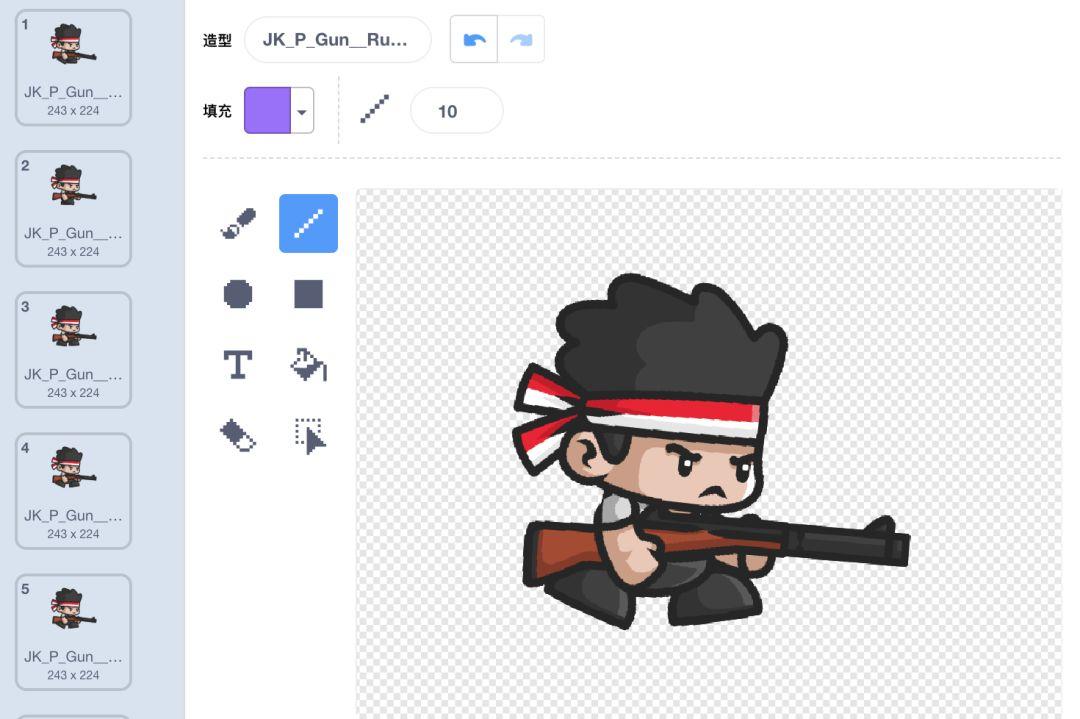Select the Eraser tool
The height and width of the screenshot is (719, 1080).
[238, 435]
